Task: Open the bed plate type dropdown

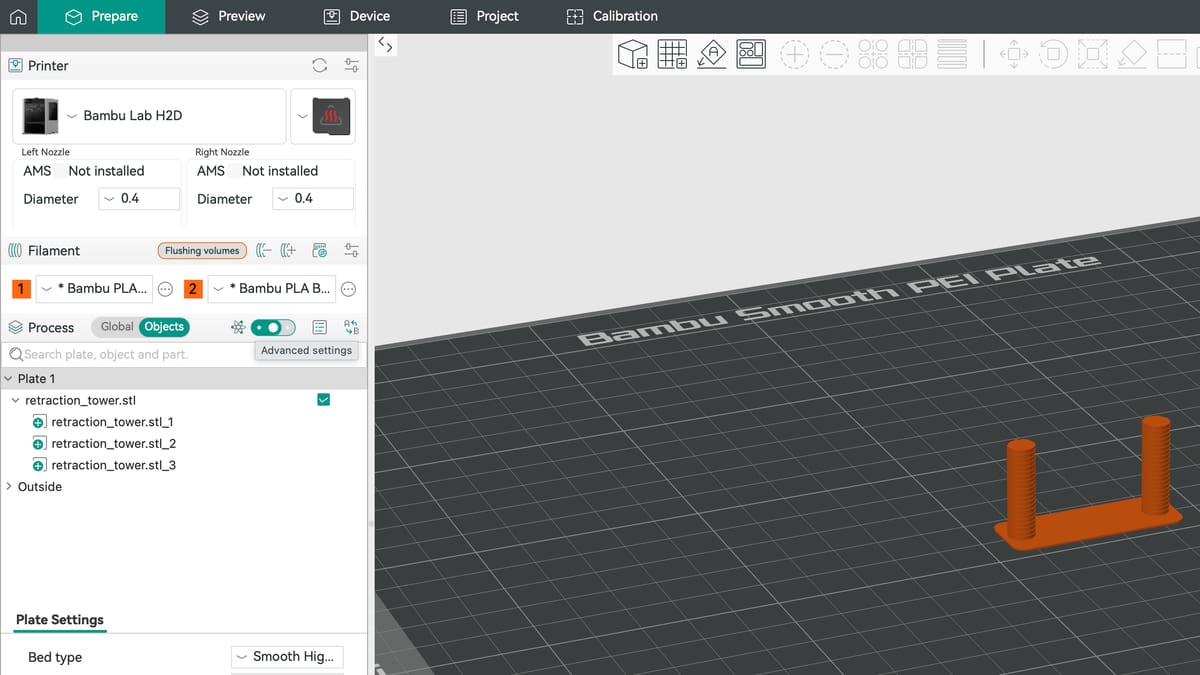Action: [x=322, y=115]
